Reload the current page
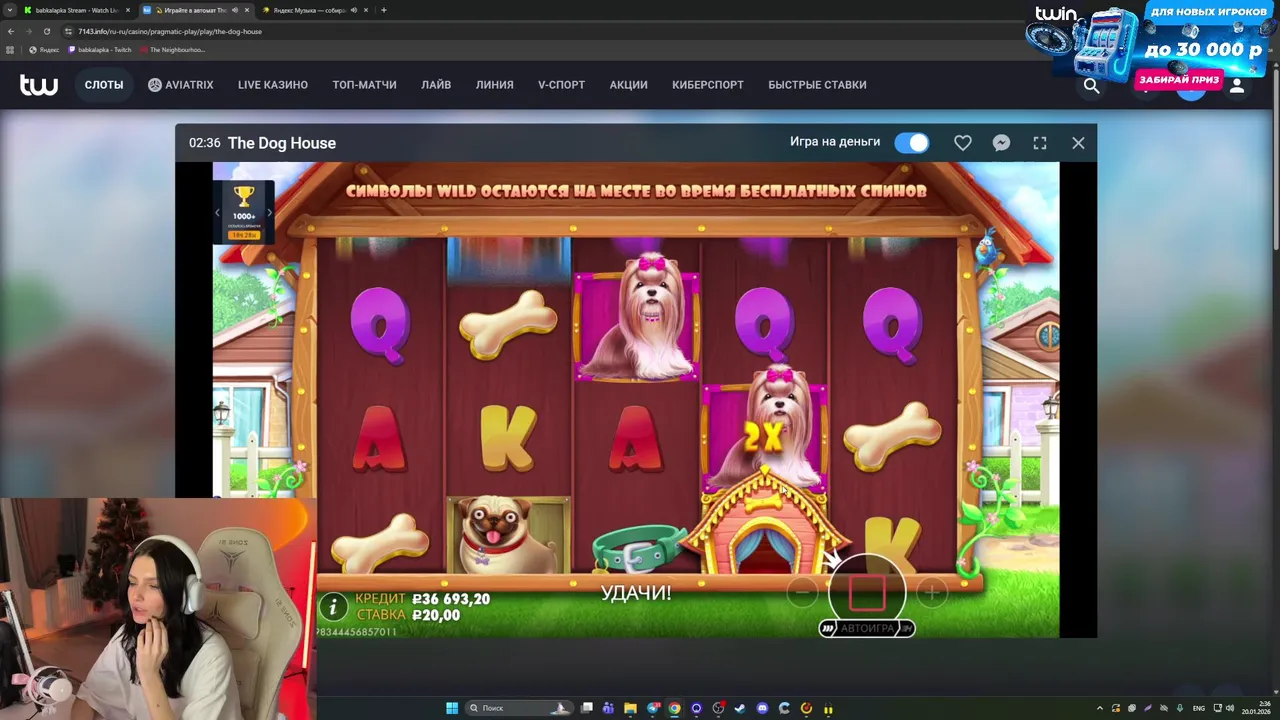 point(46,31)
